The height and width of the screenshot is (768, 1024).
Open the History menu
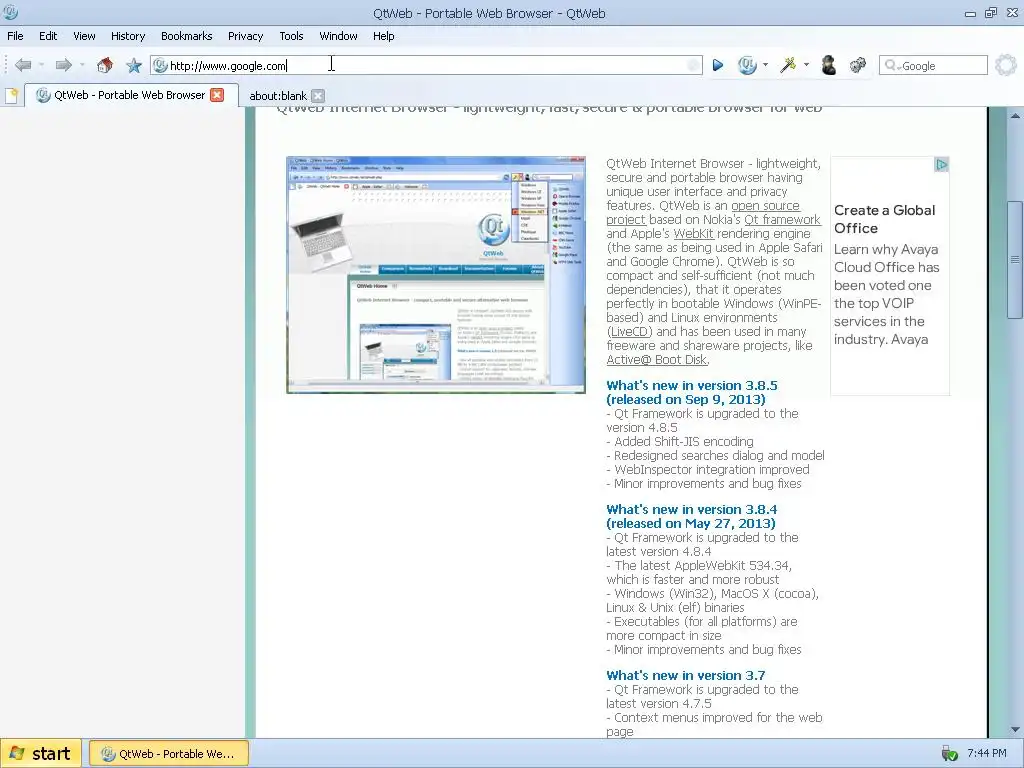click(128, 36)
